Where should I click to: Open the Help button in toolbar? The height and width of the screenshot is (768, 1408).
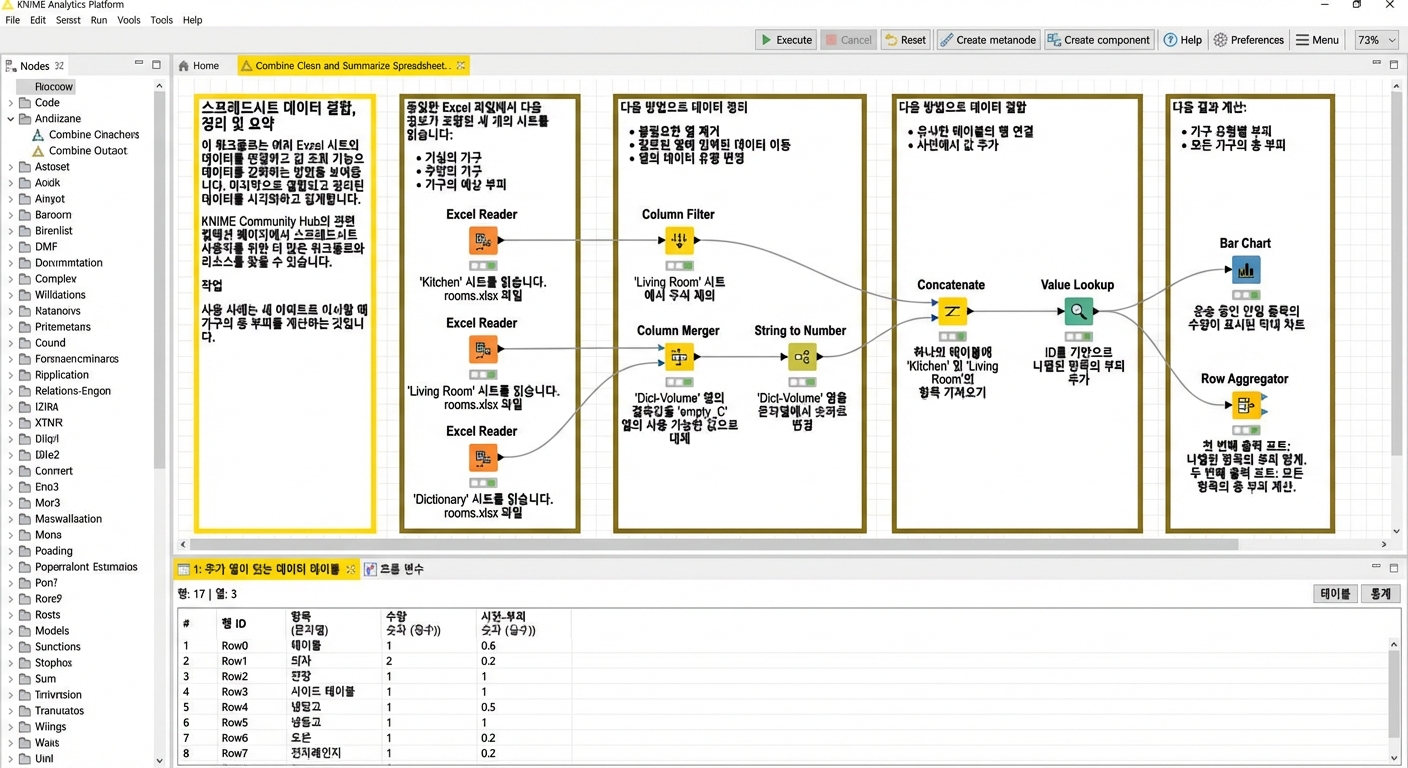1182,40
